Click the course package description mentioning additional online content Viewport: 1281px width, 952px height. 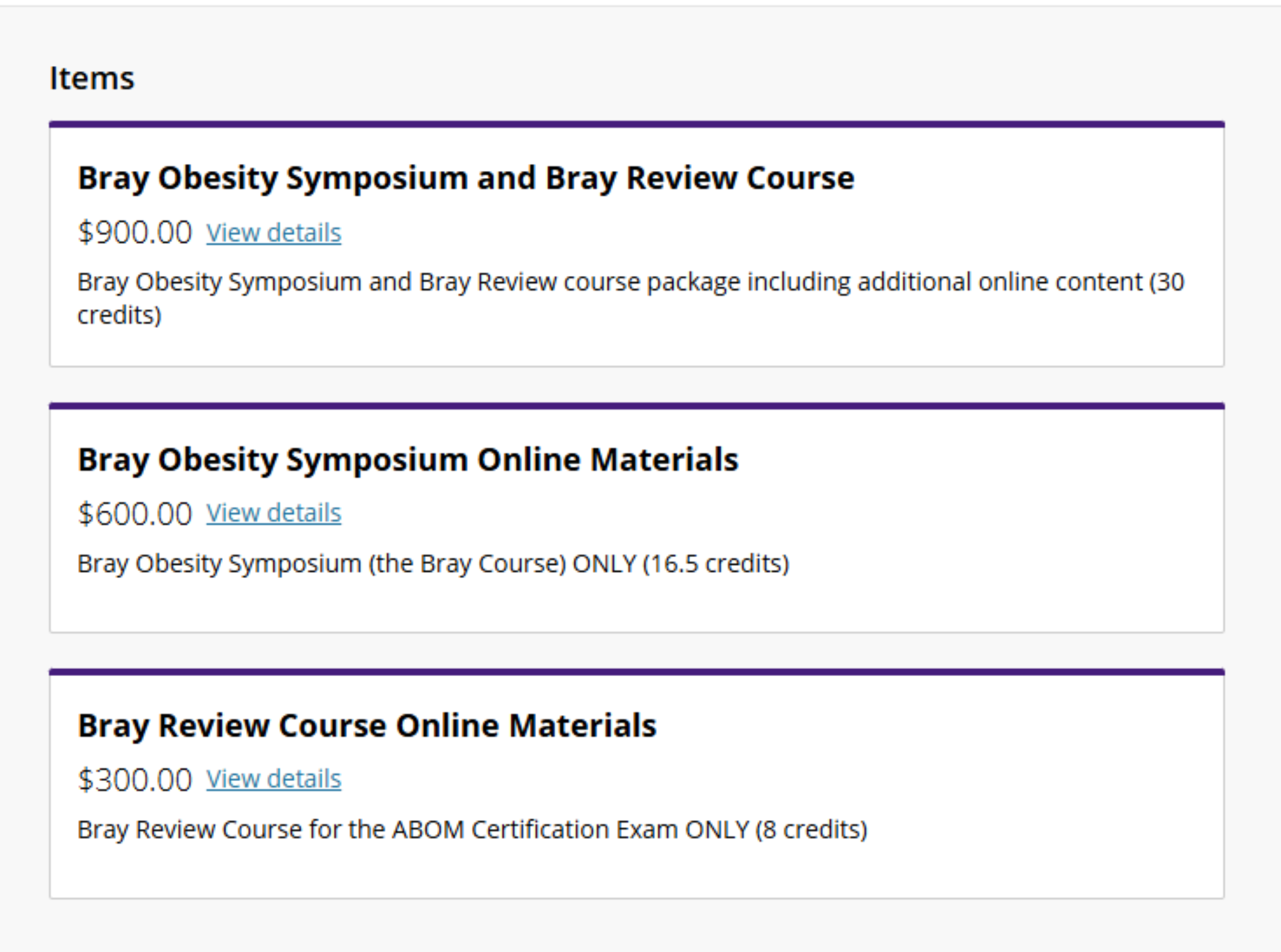pos(631,282)
